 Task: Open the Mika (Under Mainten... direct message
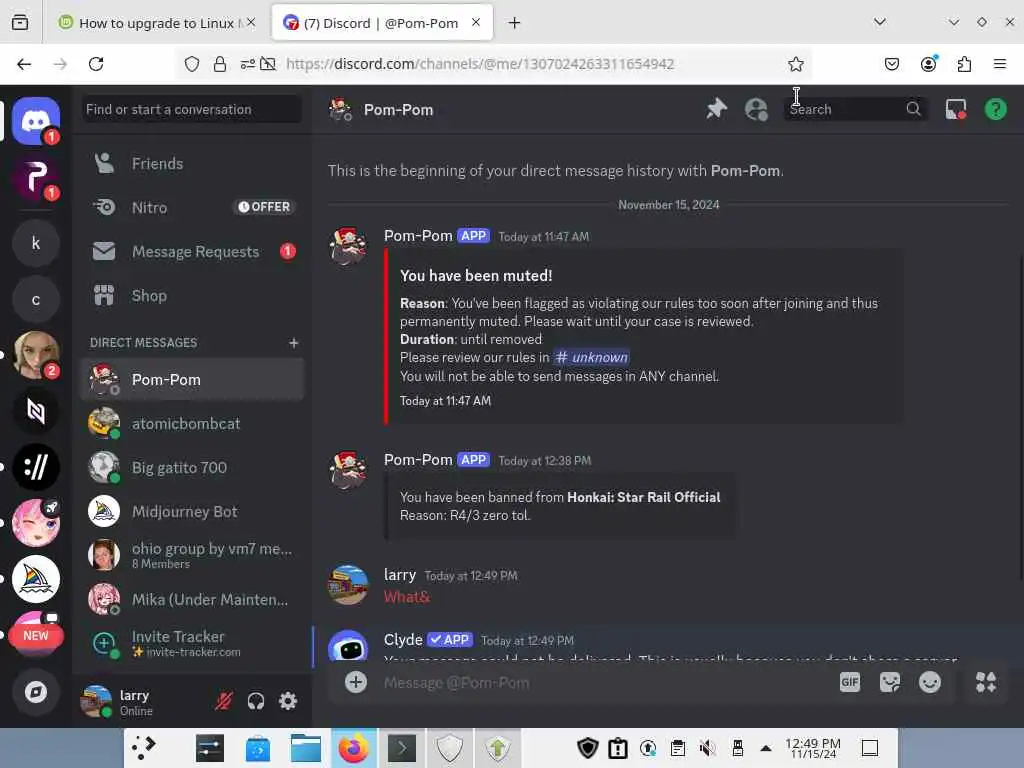click(x=192, y=600)
